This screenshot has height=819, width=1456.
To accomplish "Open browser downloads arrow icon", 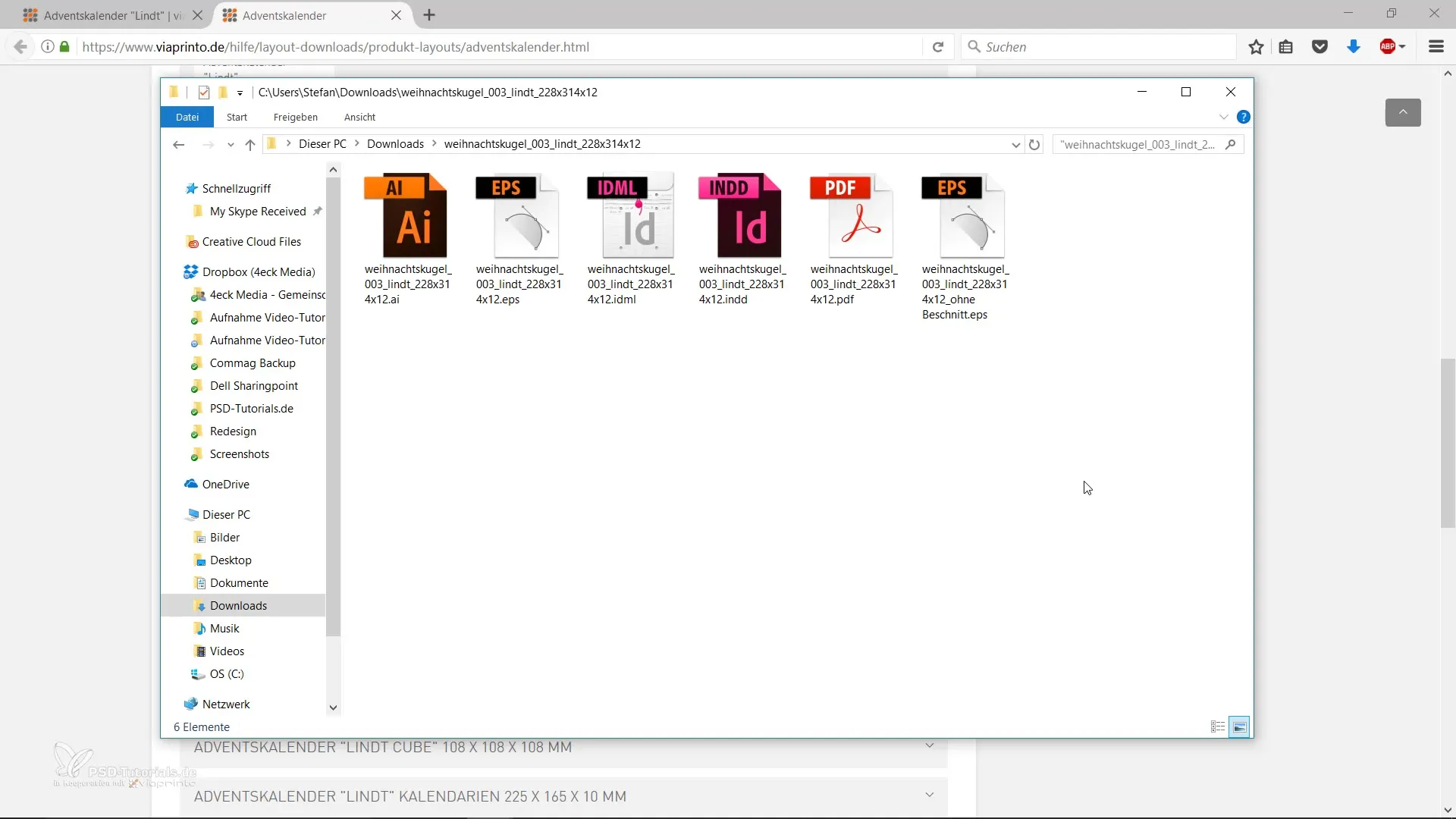I will [1354, 47].
